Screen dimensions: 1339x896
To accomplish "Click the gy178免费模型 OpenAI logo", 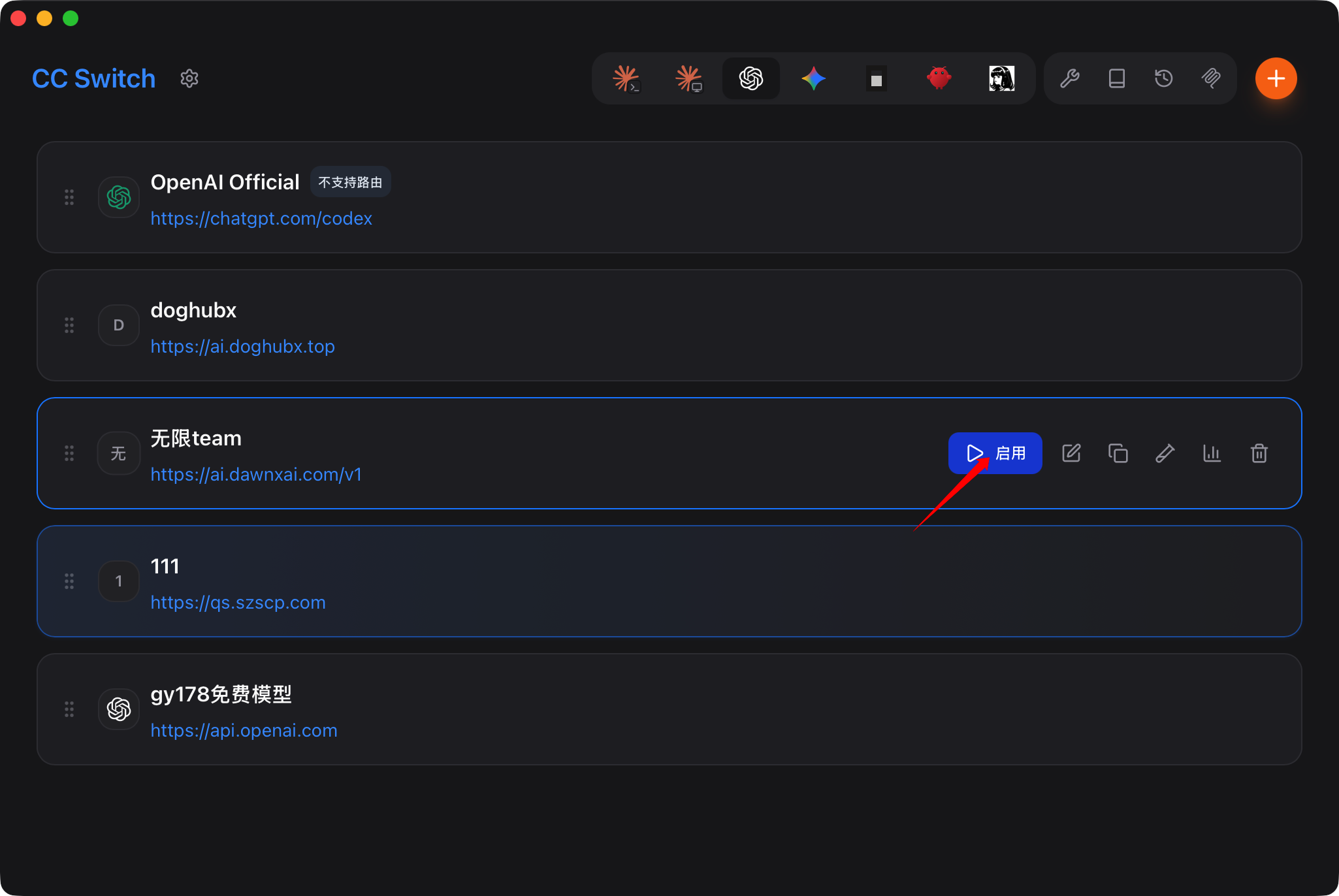I will (x=119, y=709).
